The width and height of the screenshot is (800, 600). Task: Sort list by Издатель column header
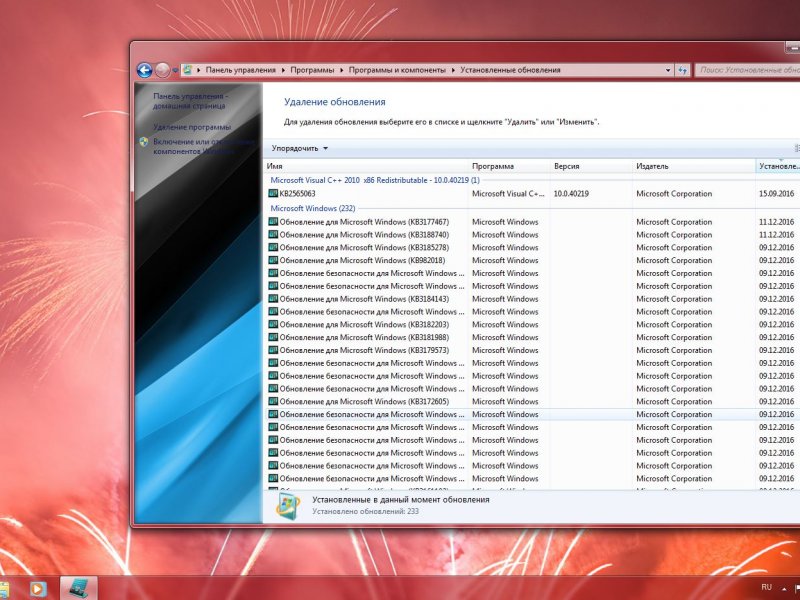coord(694,166)
